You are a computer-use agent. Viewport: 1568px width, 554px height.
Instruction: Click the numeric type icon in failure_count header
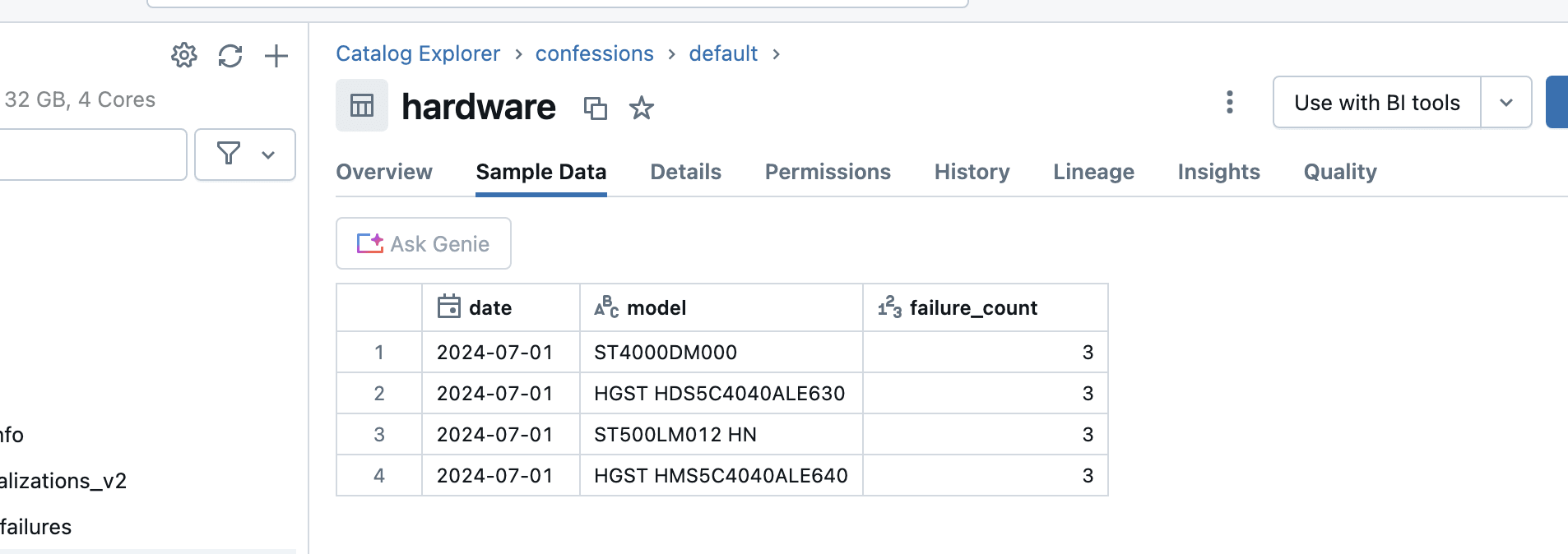pos(889,307)
